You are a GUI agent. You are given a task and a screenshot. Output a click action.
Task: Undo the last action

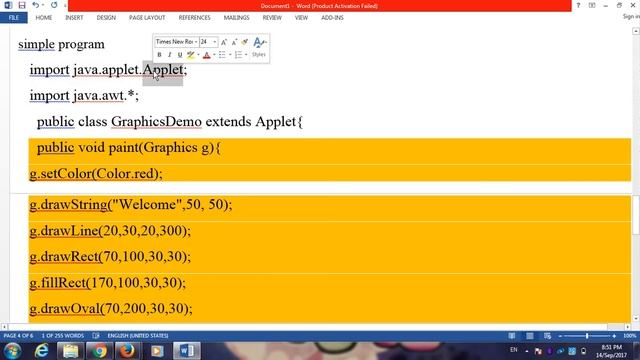(x=36, y=5)
